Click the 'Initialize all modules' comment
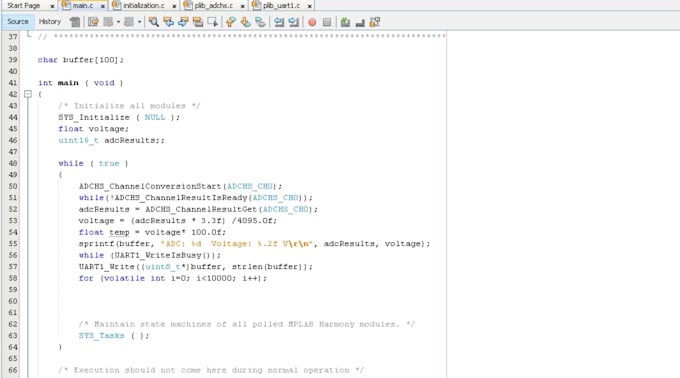This screenshot has width=680, height=378. (129, 106)
